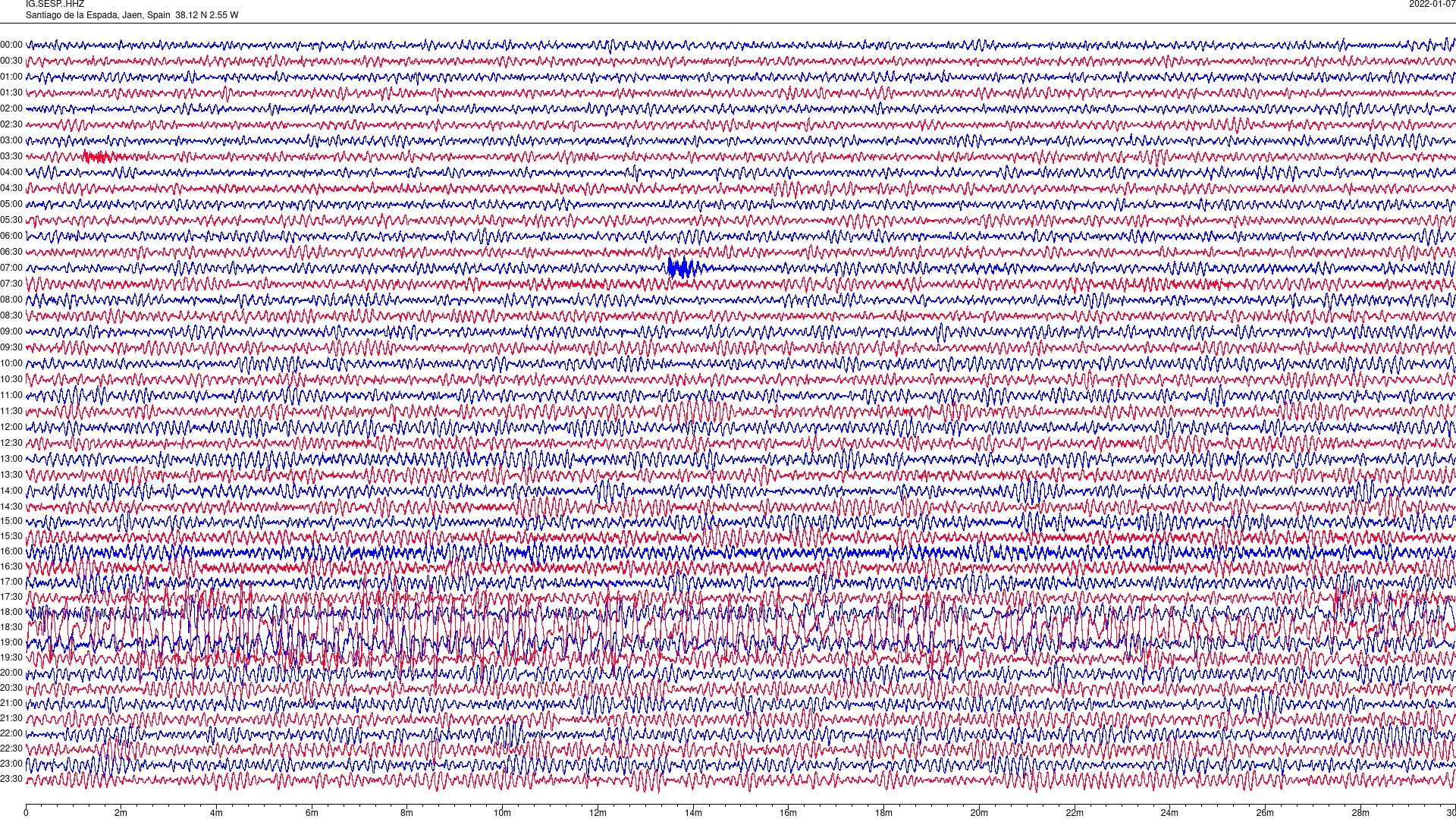Select the 04:00 trace time label
1456x819 pixels.
tap(11, 172)
